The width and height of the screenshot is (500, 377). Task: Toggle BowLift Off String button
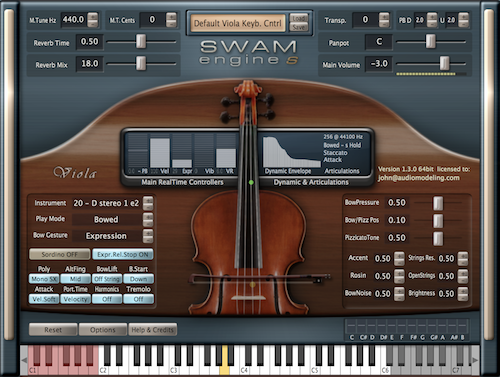107,279
